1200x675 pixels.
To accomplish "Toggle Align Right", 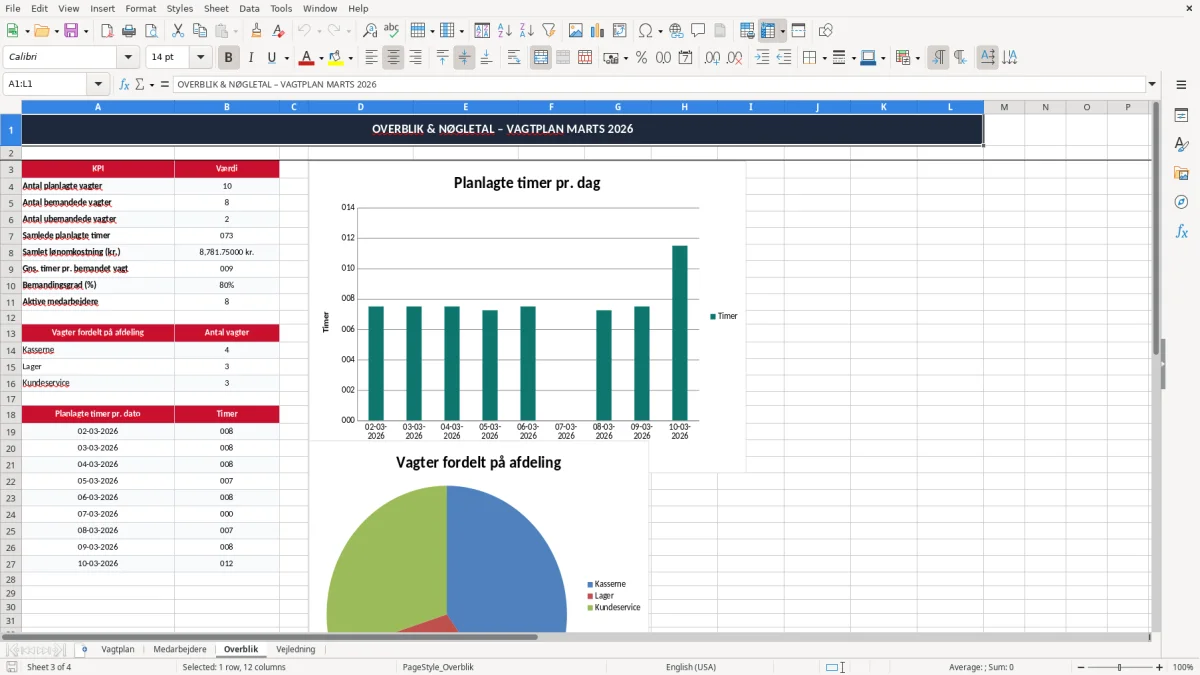I will pos(415,58).
